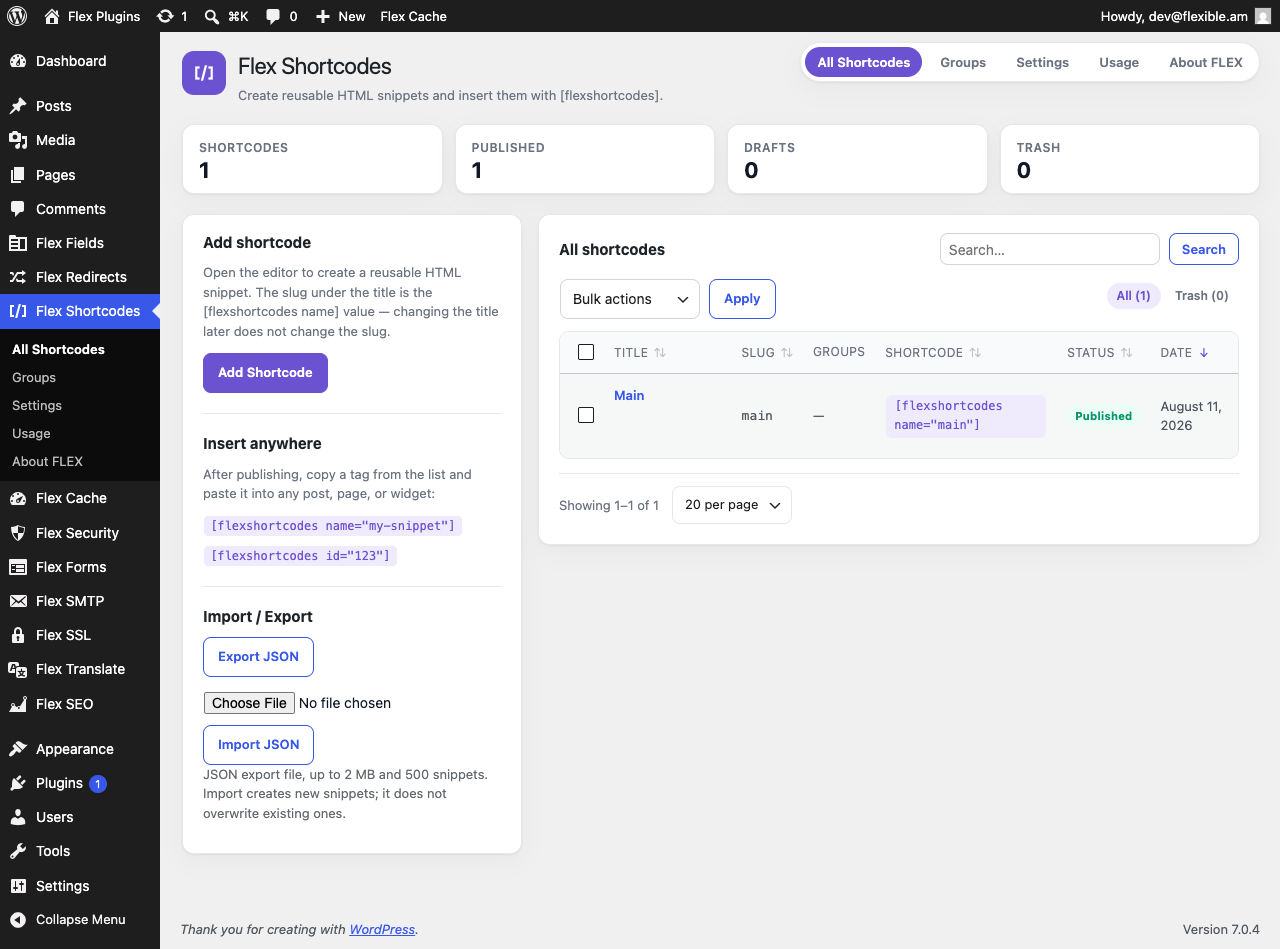Show the Trash (0) filter
The height and width of the screenshot is (949, 1280).
pos(1202,296)
